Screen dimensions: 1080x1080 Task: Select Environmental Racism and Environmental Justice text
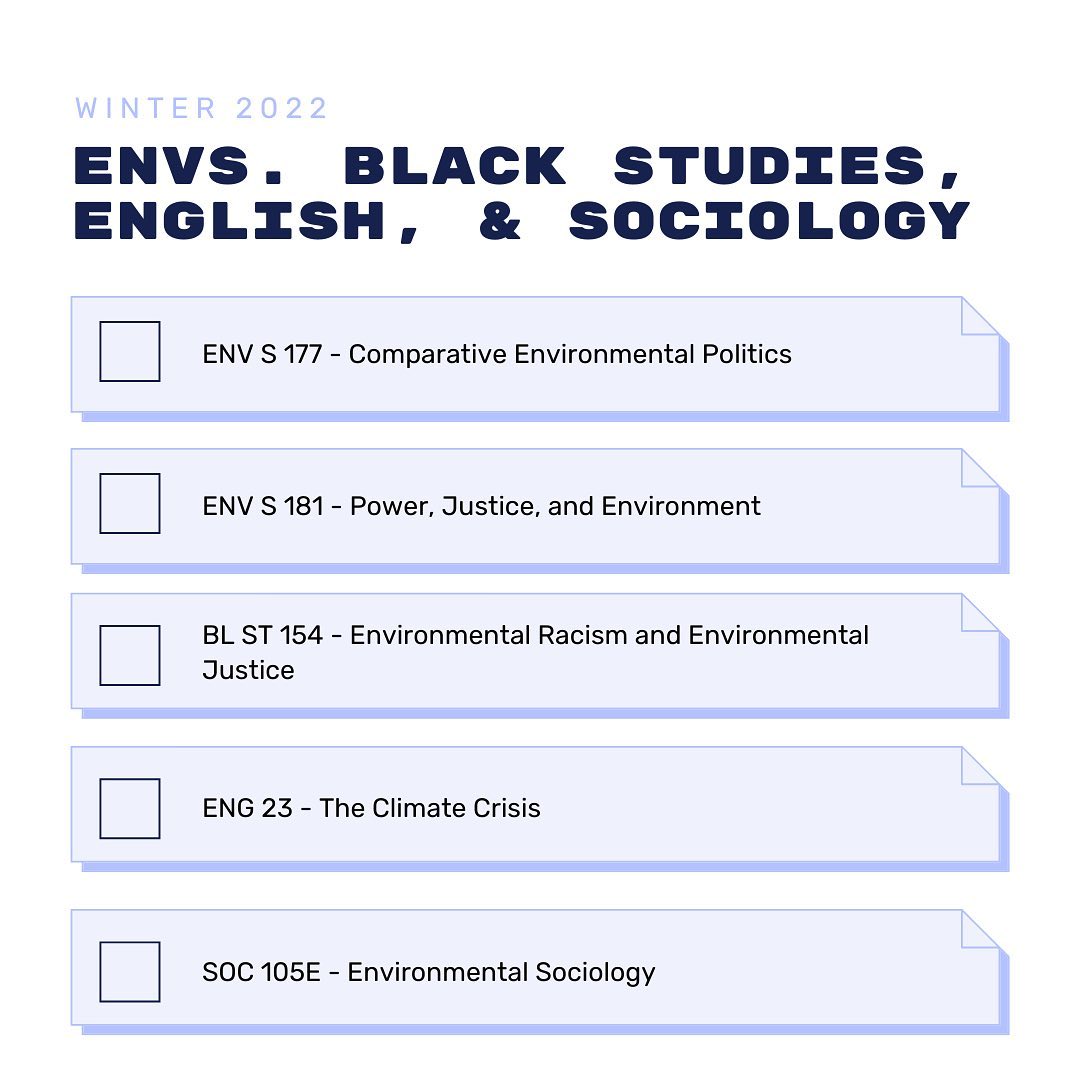coord(535,652)
